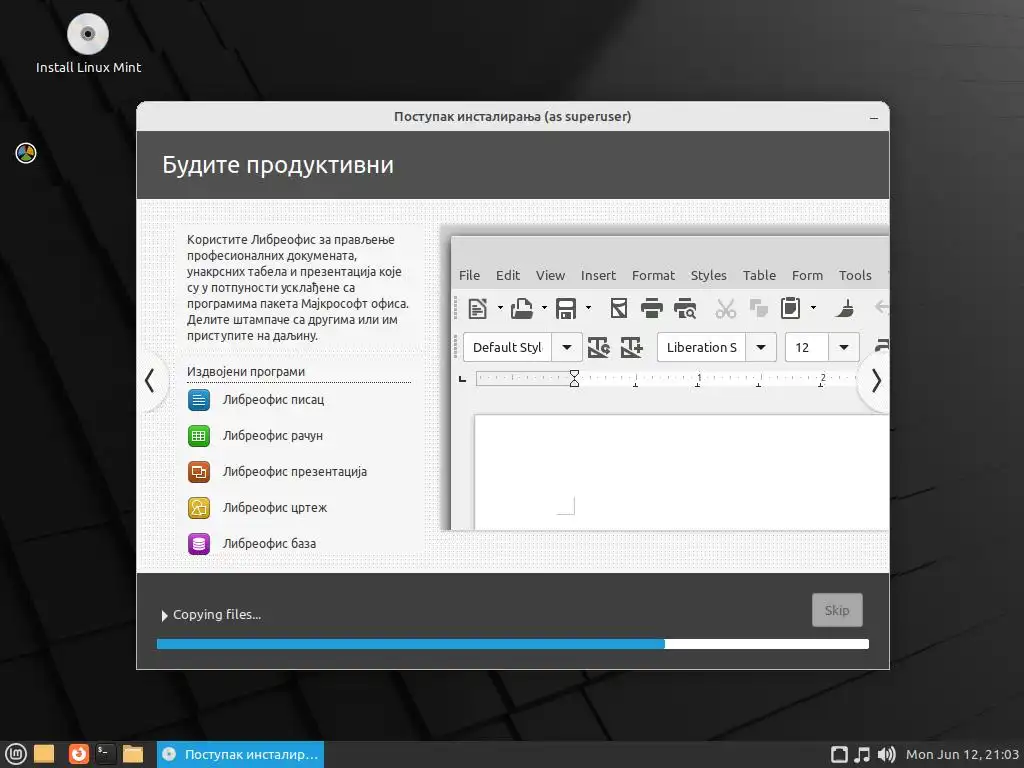Image resolution: width=1024 pixels, height=768 pixels.
Task: Click the New Style toolbar icon
Action: click(x=632, y=347)
